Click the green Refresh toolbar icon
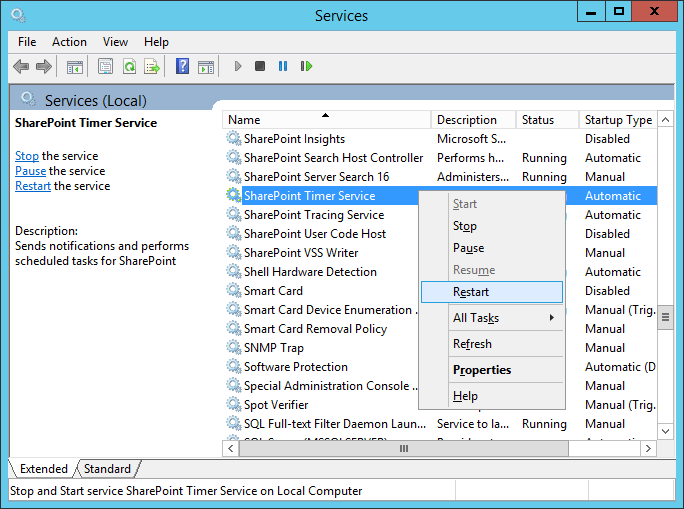Viewport: 684px width, 509px height. click(129, 66)
